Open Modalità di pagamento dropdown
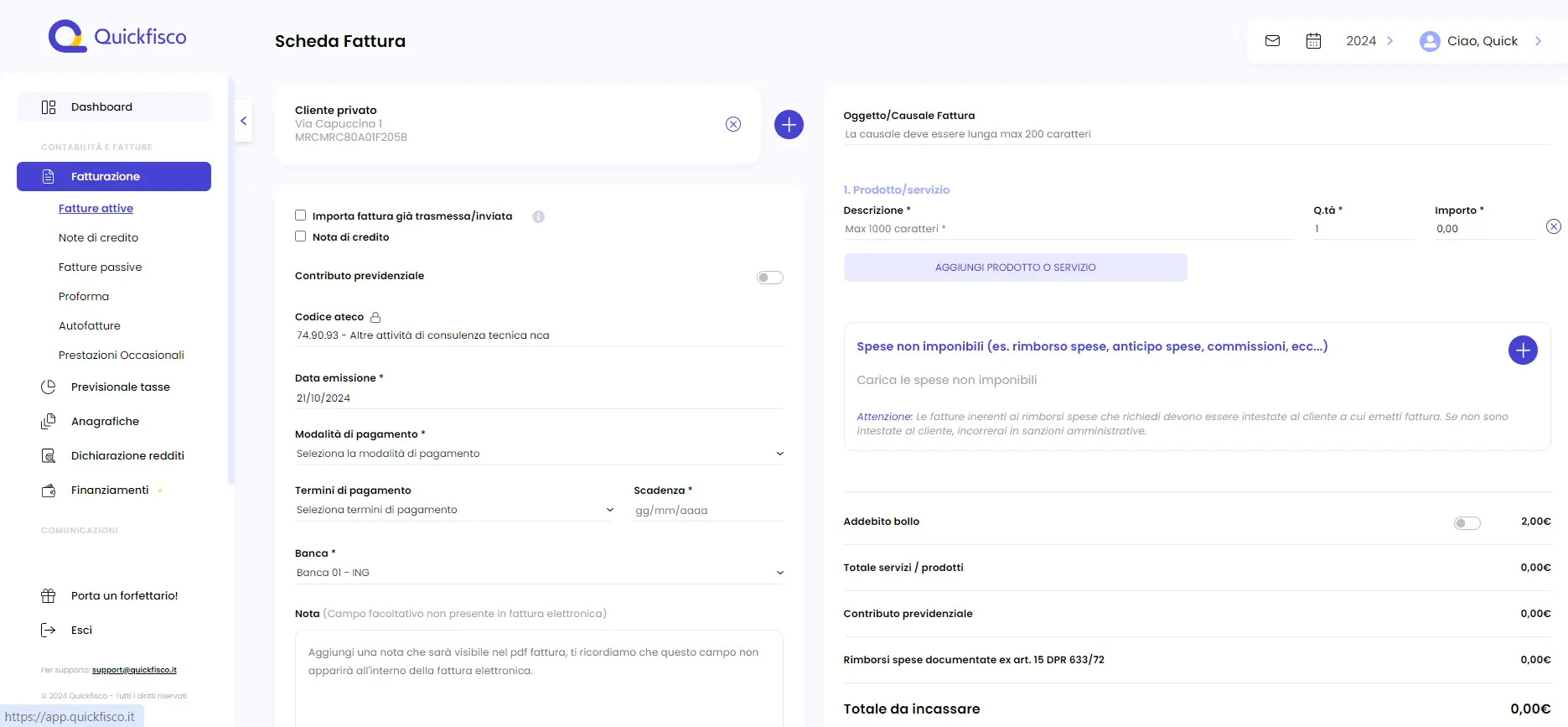This screenshot has width=1568, height=727. 539,454
